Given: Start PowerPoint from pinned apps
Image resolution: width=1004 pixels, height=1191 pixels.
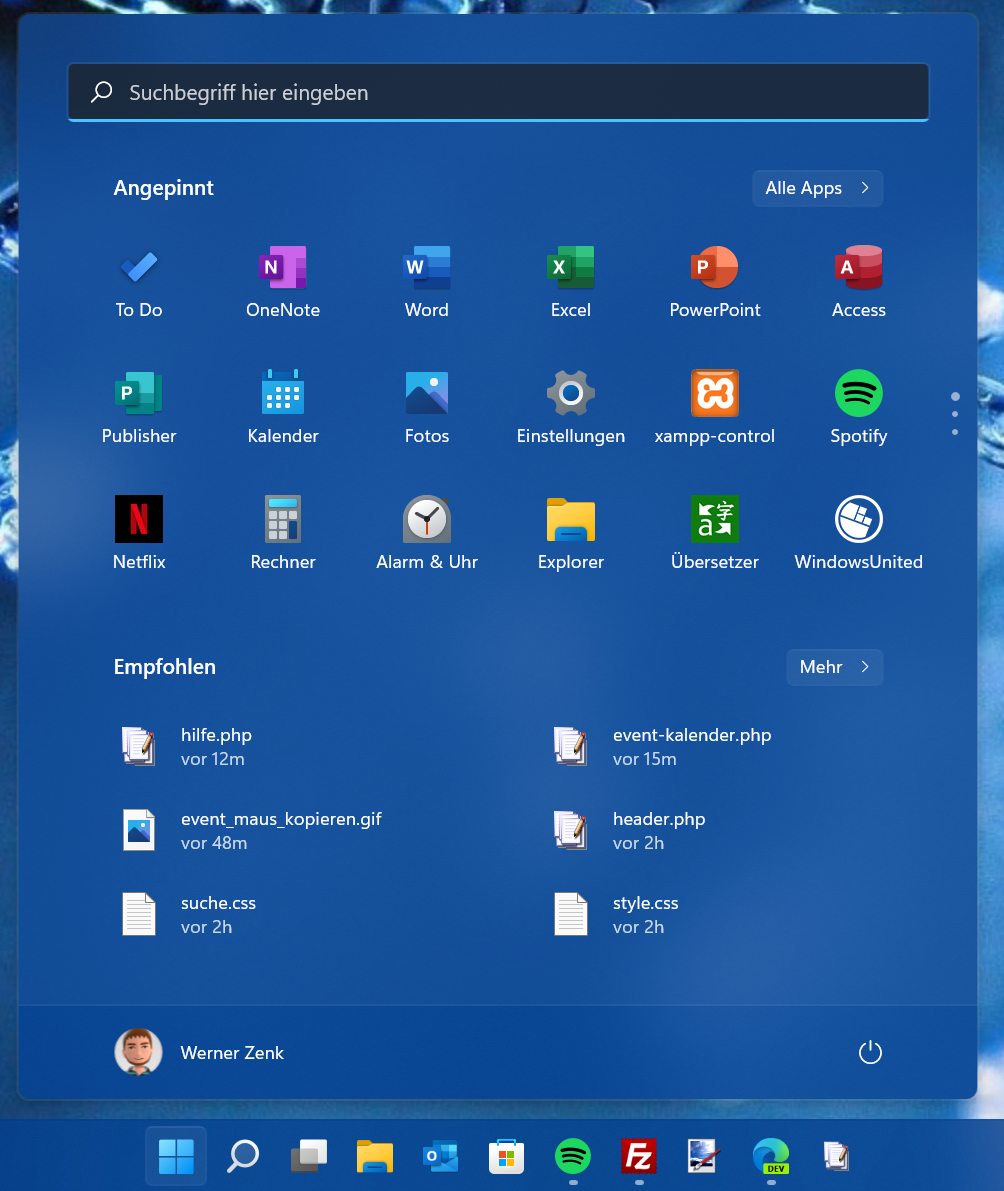Looking at the screenshot, I should (715, 281).
